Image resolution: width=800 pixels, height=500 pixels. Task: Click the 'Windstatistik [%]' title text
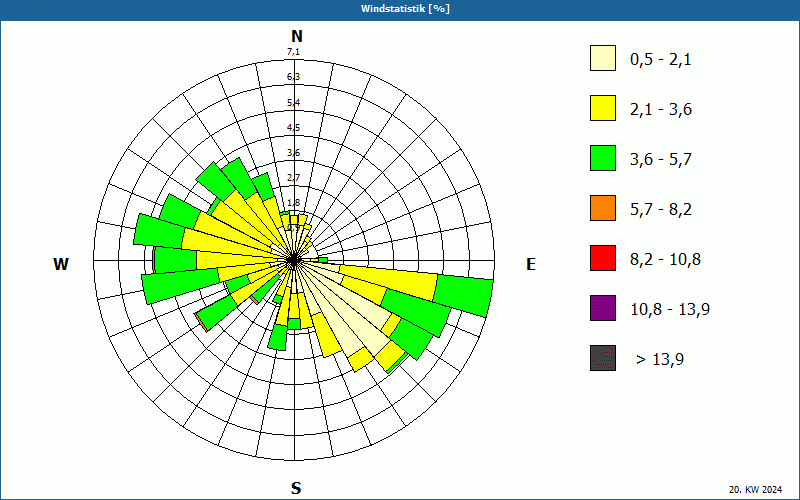405,9
